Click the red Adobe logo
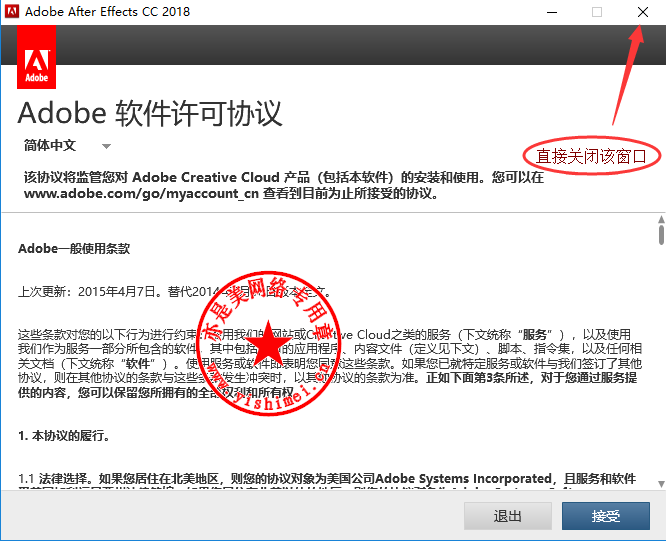The width and height of the screenshot is (666, 541). coord(37,57)
